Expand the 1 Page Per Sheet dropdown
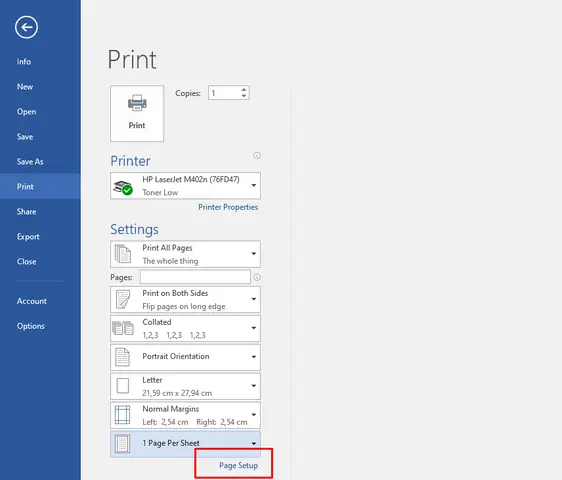 tap(185, 444)
